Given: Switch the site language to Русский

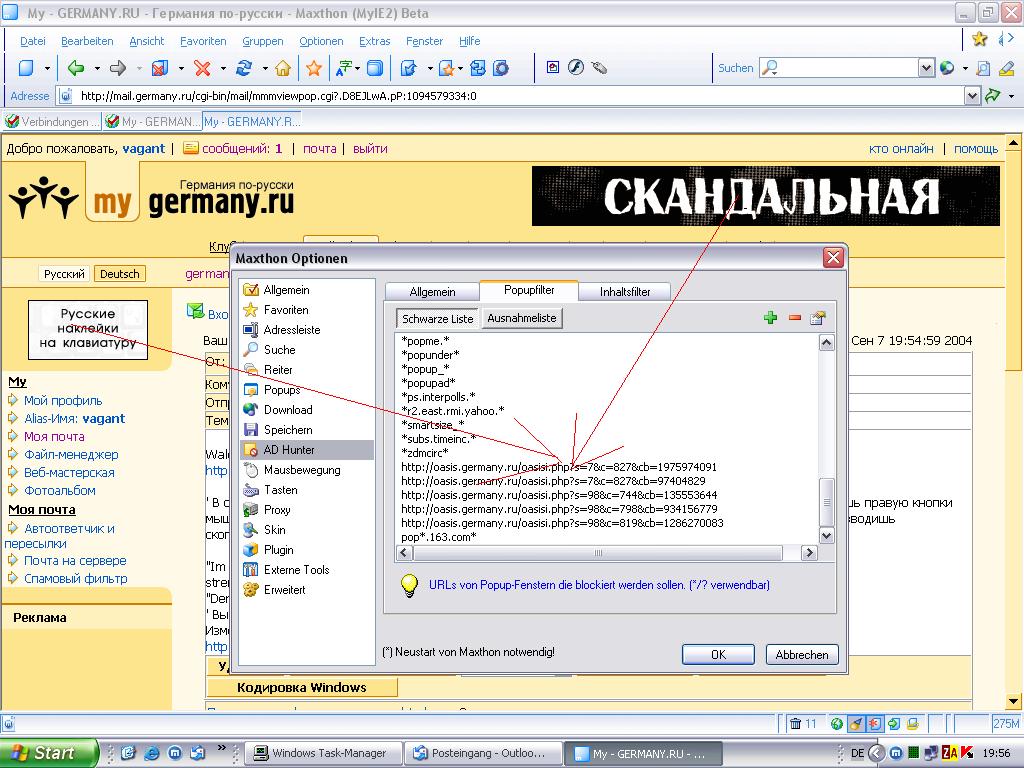Looking at the screenshot, I should coord(64,274).
